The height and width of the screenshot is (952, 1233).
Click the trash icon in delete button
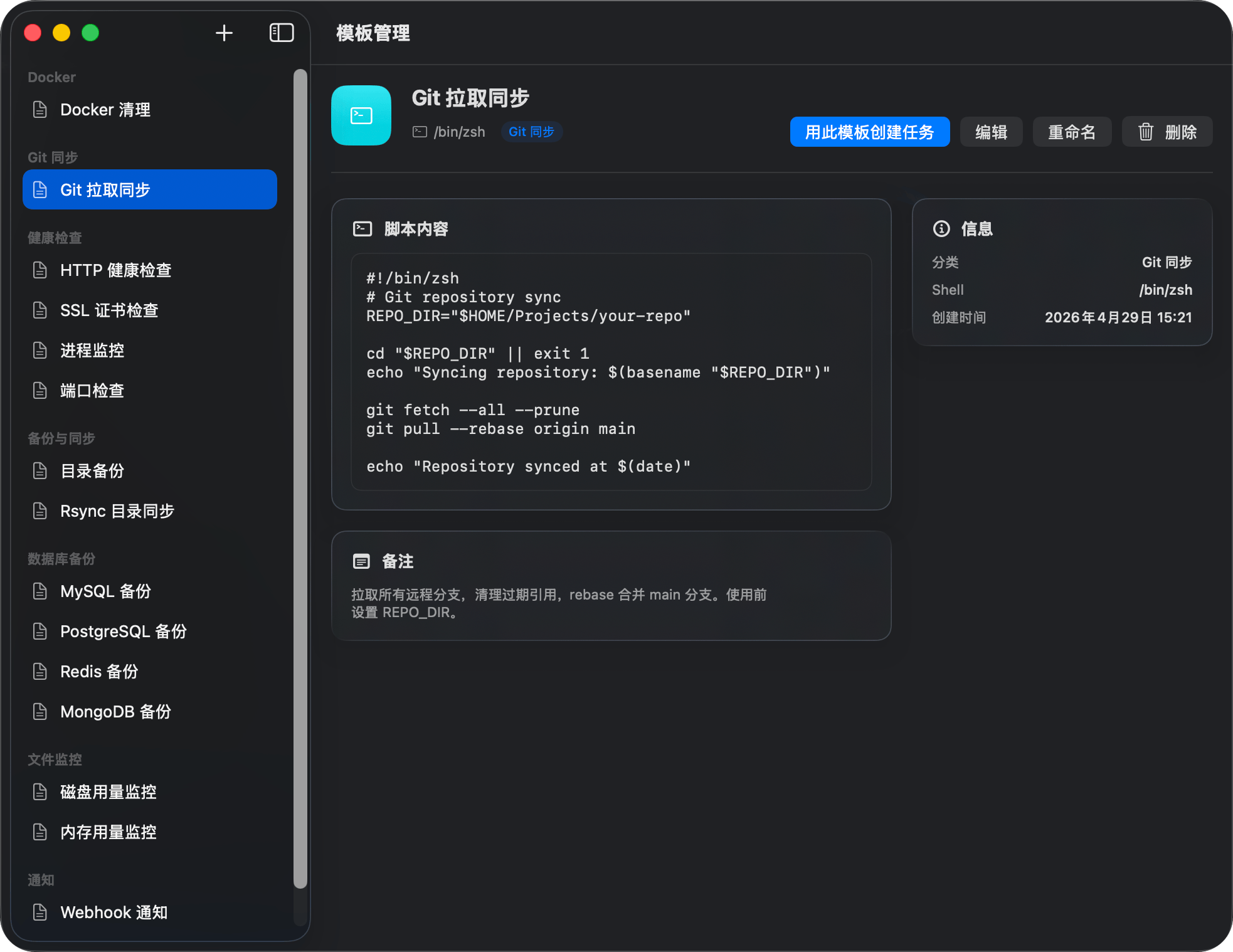1146,132
